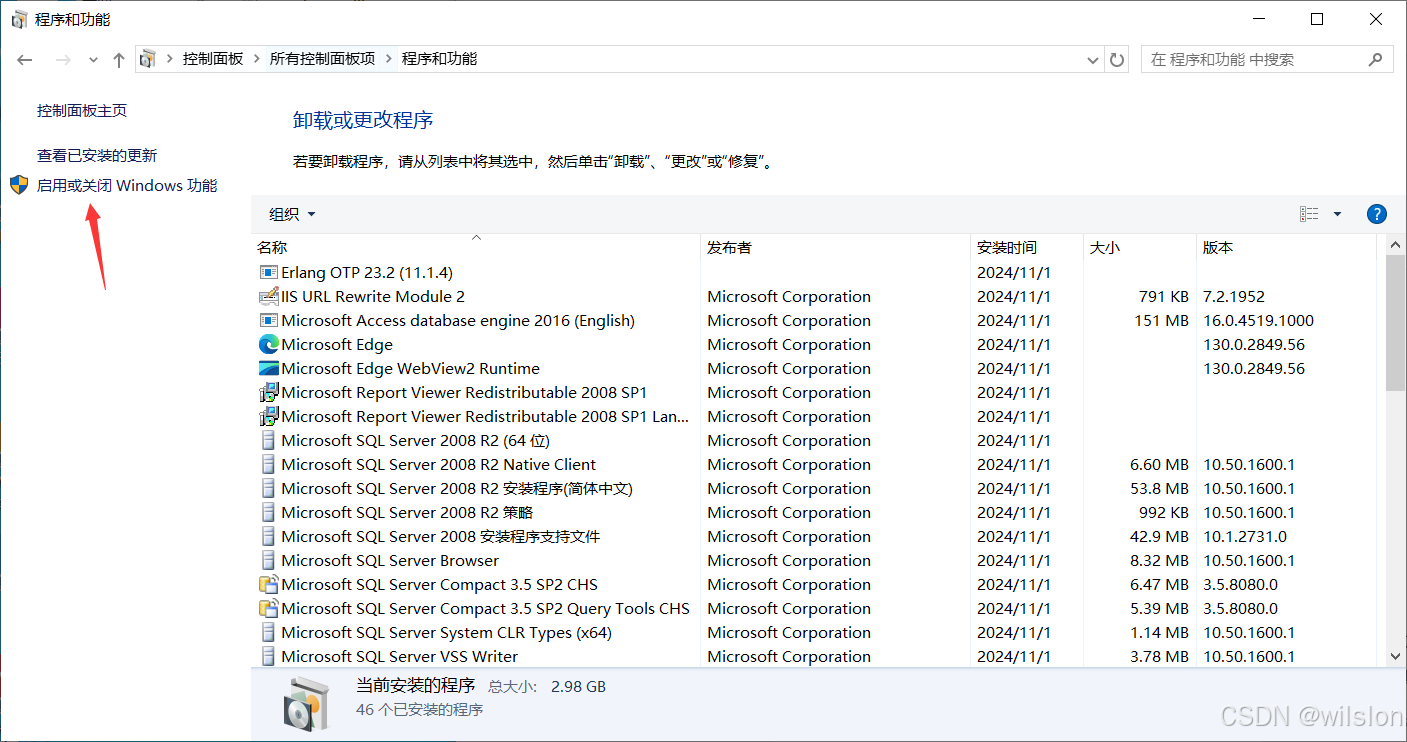The height and width of the screenshot is (742, 1407).
Task: Click the IIS URL Rewrite Module 2 icon
Action: [x=268, y=296]
